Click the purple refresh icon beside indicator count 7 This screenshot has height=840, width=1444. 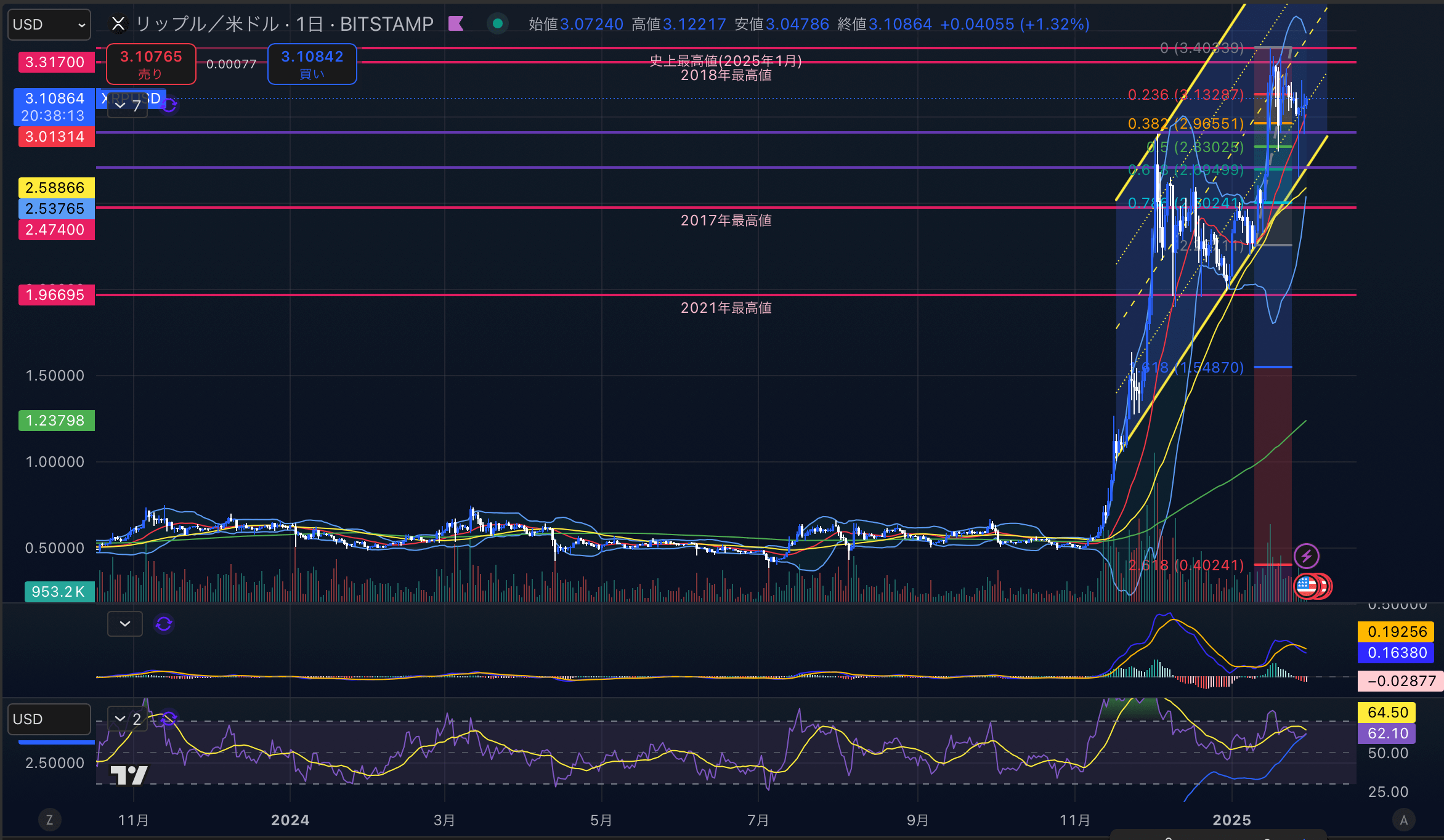point(169,105)
